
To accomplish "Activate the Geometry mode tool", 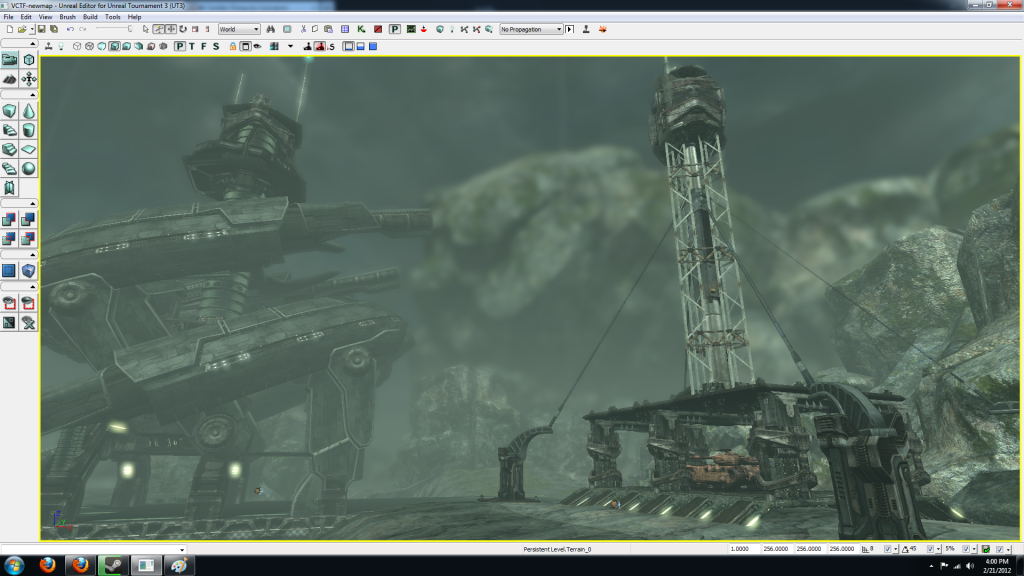I will coord(29,60).
